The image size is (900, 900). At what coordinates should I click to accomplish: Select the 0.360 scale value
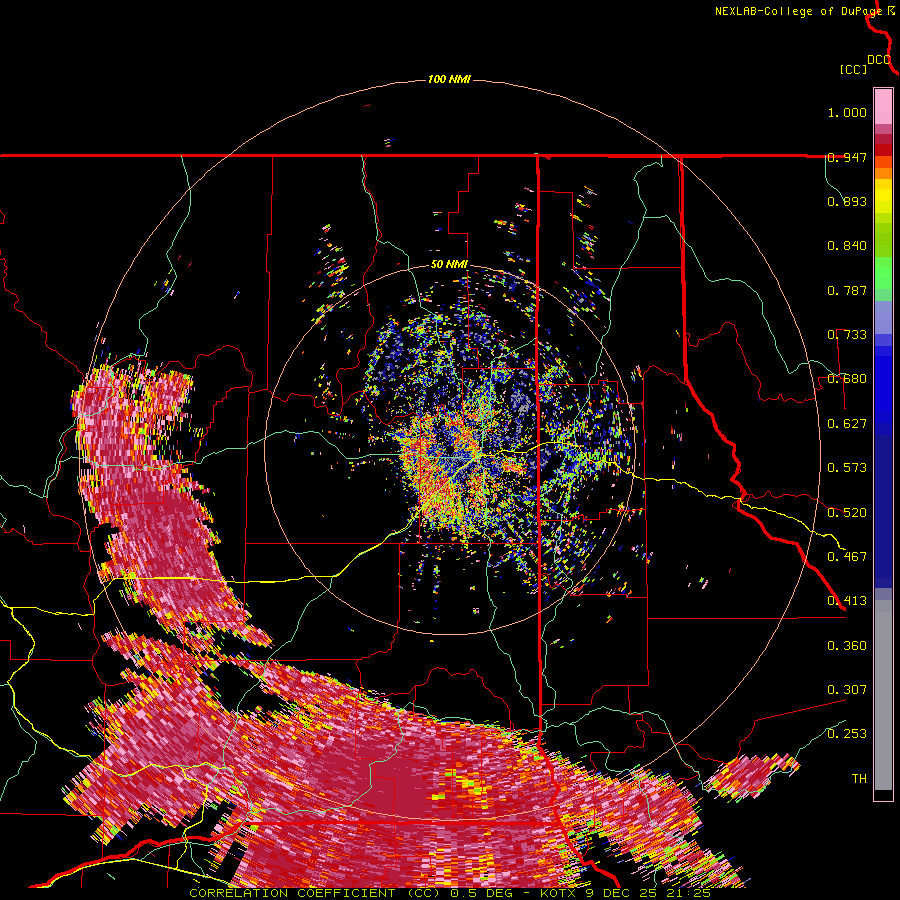pyautogui.click(x=847, y=646)
